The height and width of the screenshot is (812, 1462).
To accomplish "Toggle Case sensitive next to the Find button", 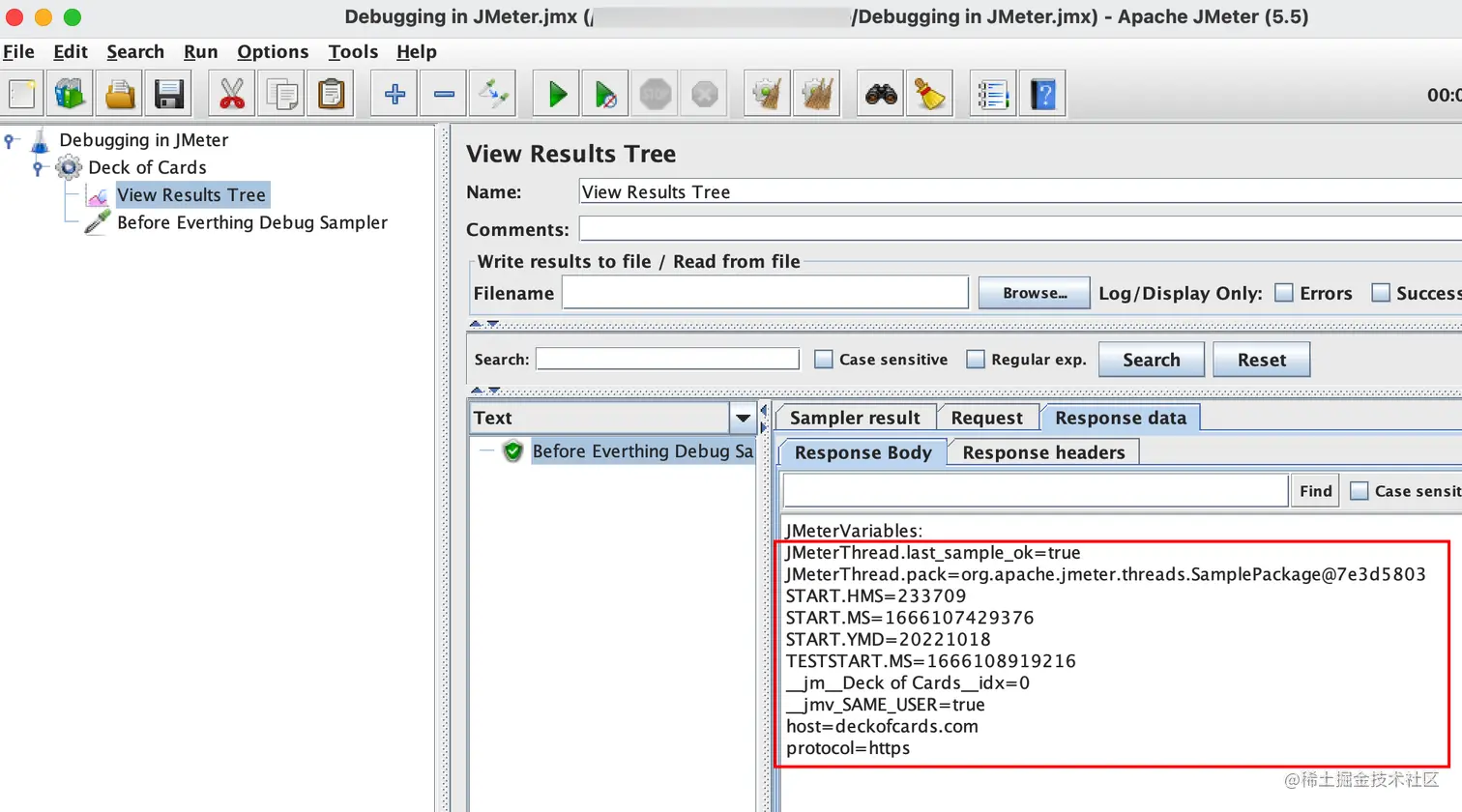I will click(1360, 491).
